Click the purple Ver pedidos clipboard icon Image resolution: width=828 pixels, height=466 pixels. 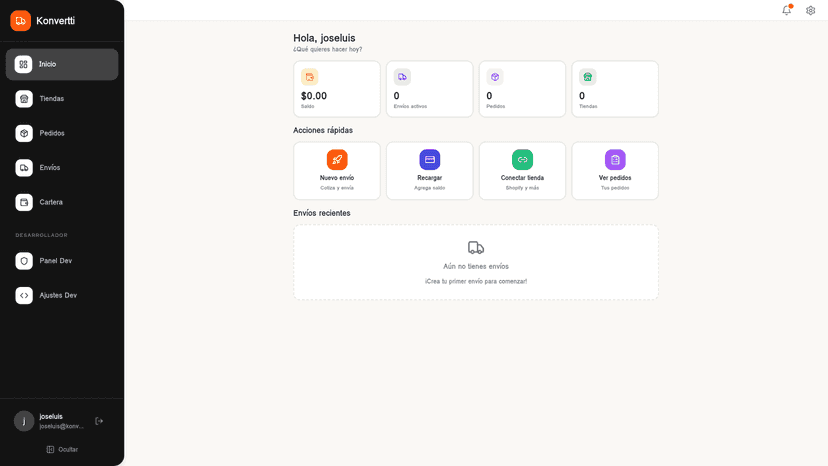tap(615, 160)
